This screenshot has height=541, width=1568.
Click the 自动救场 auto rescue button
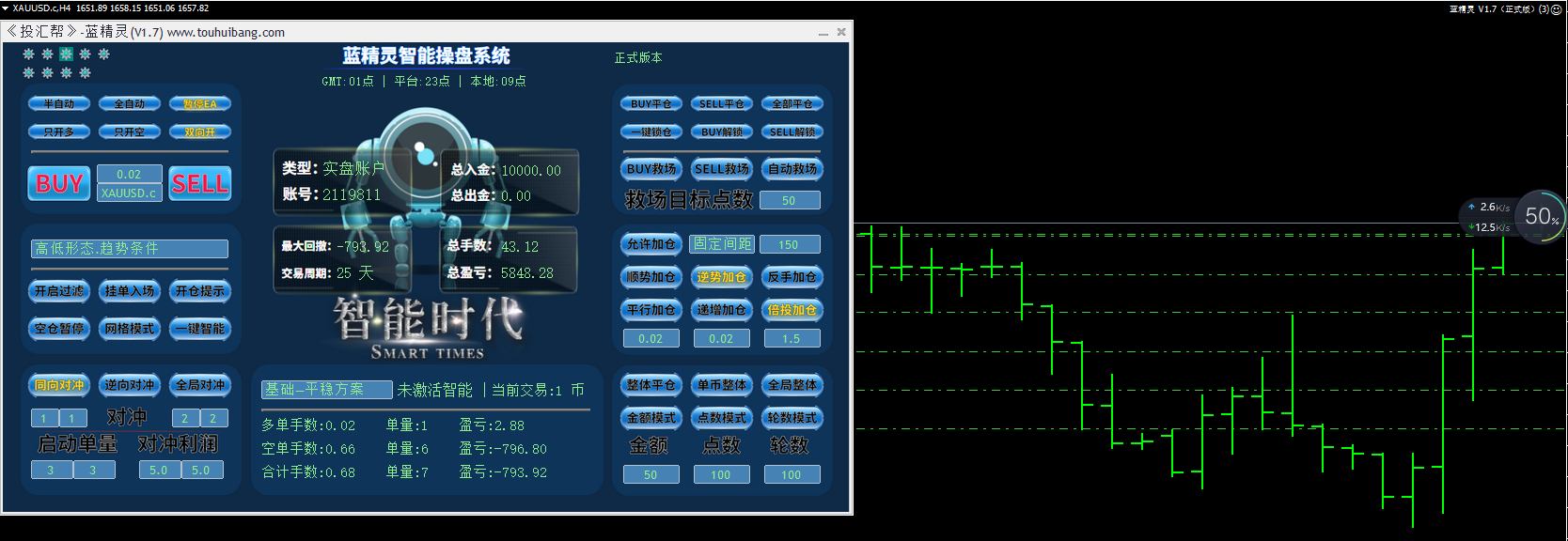[x=792, y=169]
